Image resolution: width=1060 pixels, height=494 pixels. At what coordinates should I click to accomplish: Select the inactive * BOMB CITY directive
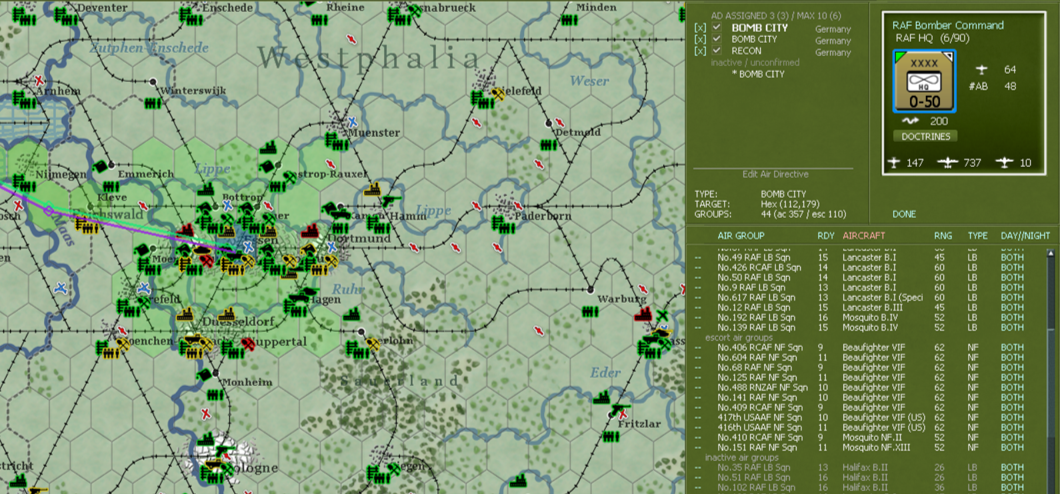coord(758,74)
